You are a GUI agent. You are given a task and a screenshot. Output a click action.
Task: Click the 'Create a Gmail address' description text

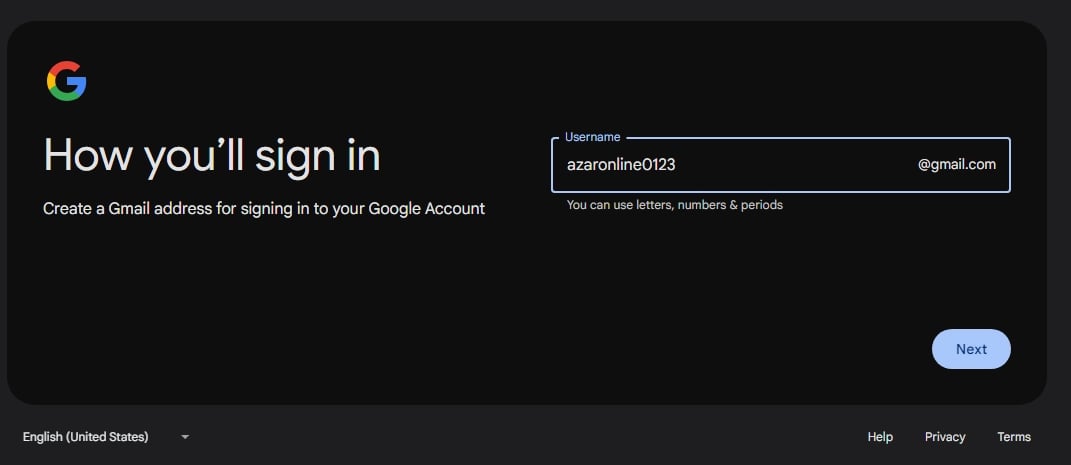pyautogui.click(x=264, y=208)
